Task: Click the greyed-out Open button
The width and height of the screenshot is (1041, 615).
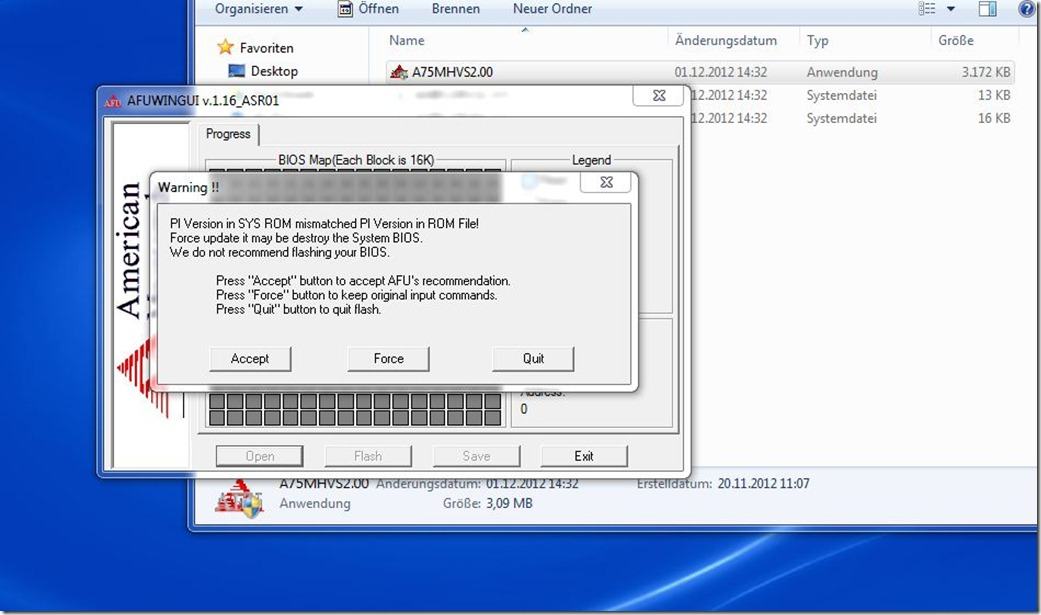Action: point(260,456)
